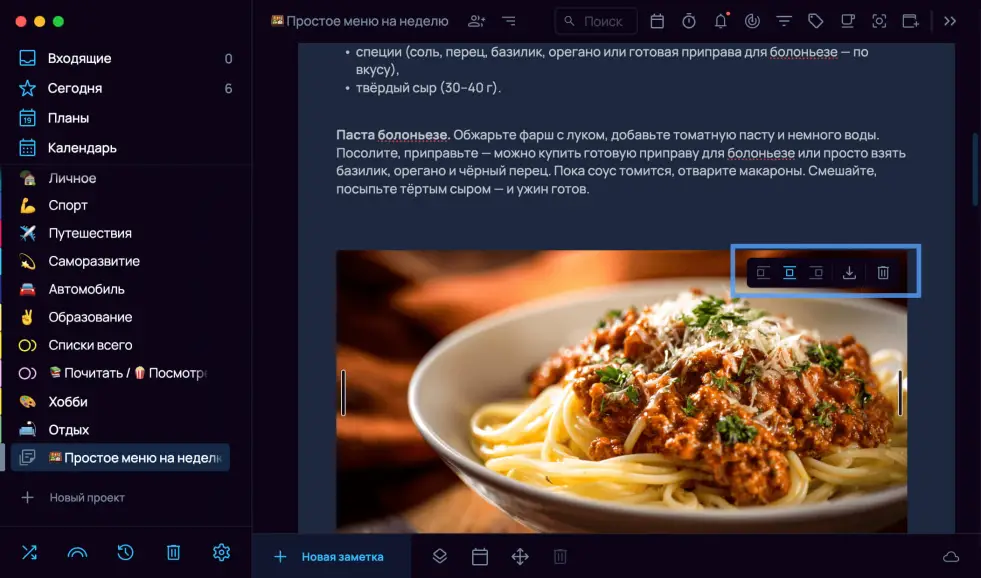Open the timer in top toolbar
This screenshot has width=981, height=578.
point(689,21)
